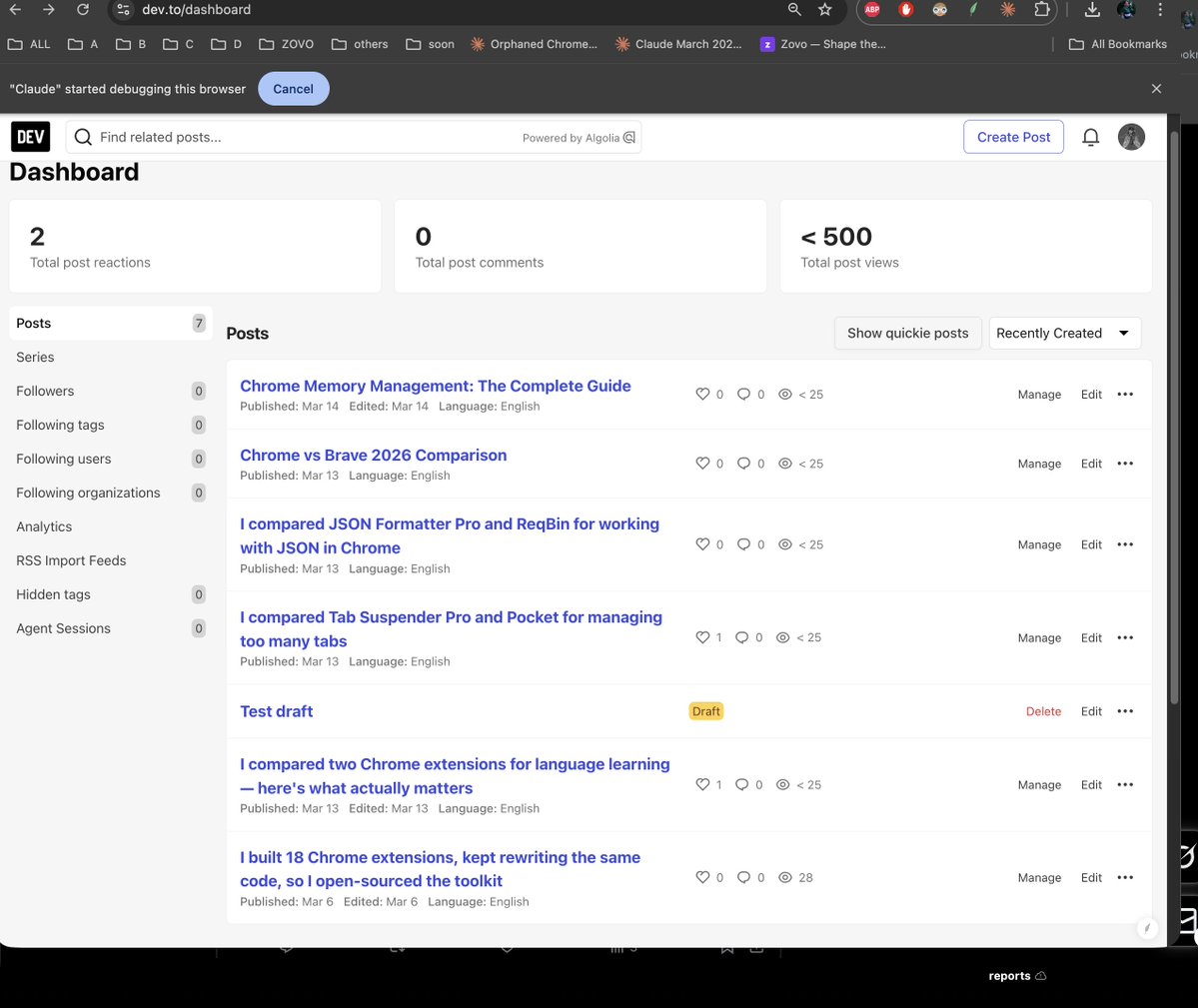1198x1008 pixels.
Task: Open the Claude March bookmark
Action: (678, 44)
